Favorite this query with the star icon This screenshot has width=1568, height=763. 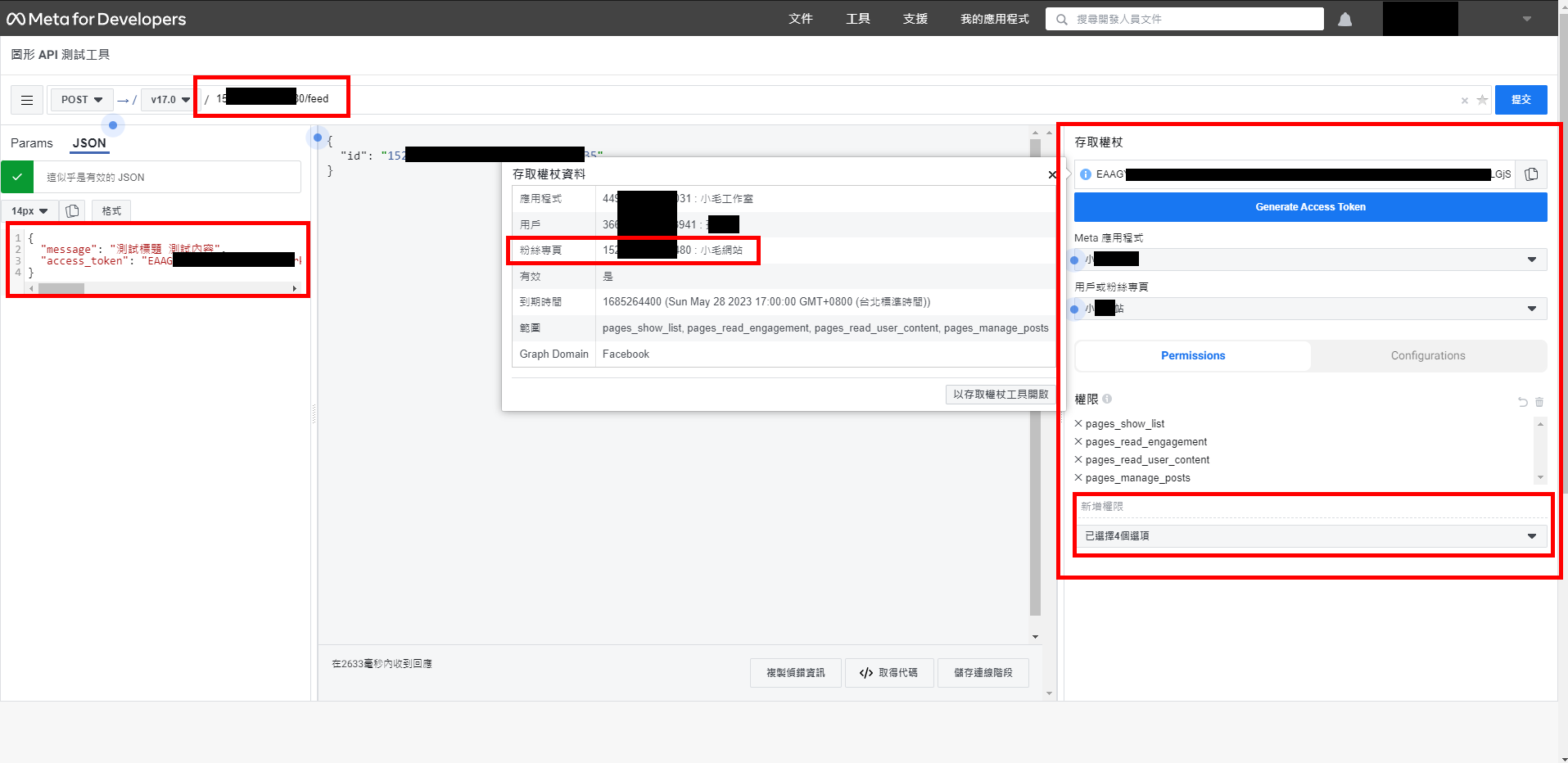(1482, 100)
